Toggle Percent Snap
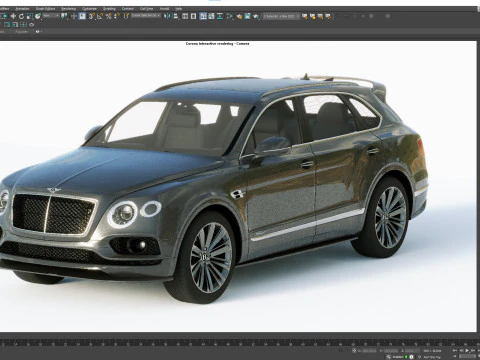 108,16
